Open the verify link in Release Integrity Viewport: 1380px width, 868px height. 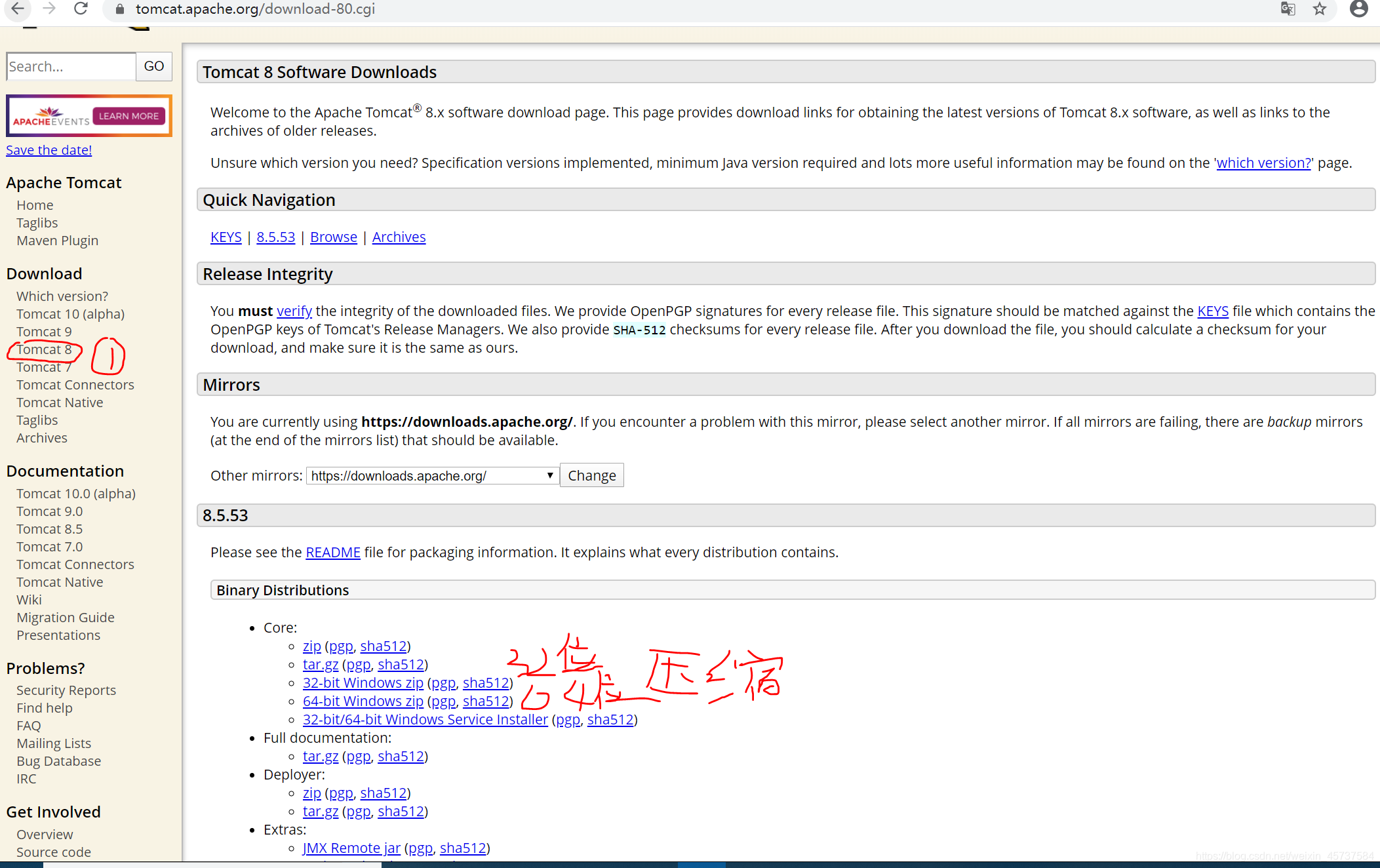pos(294,311)
